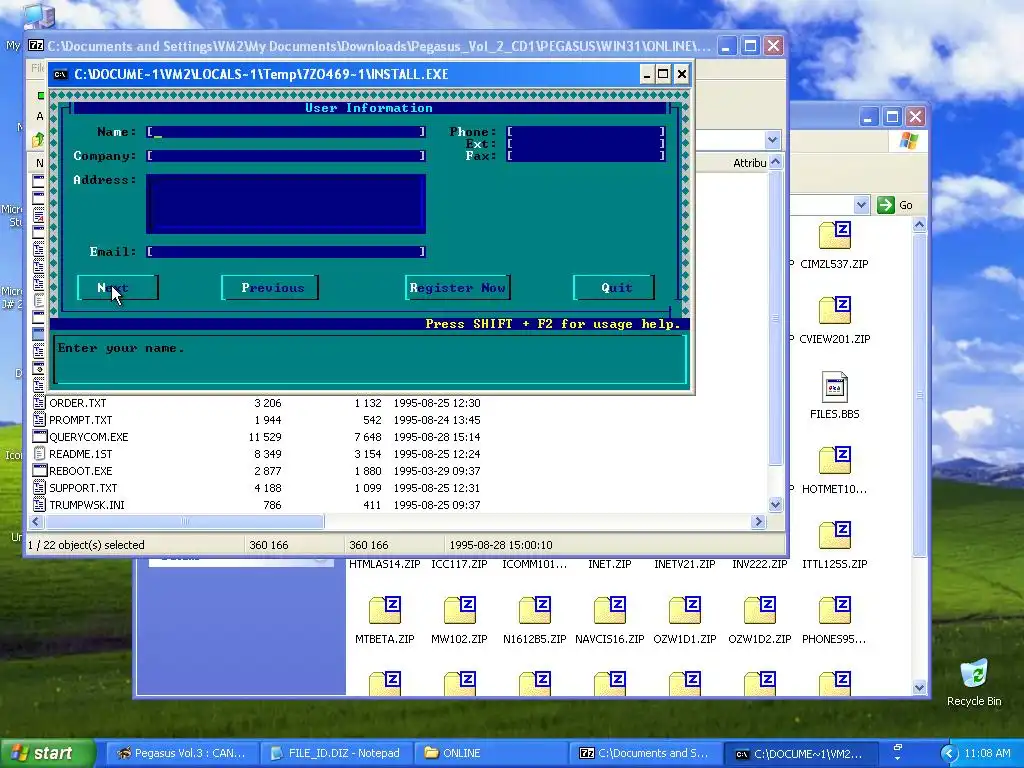
Task: Click the 7-Zip title bar app icon
Action: coord(36,46)
